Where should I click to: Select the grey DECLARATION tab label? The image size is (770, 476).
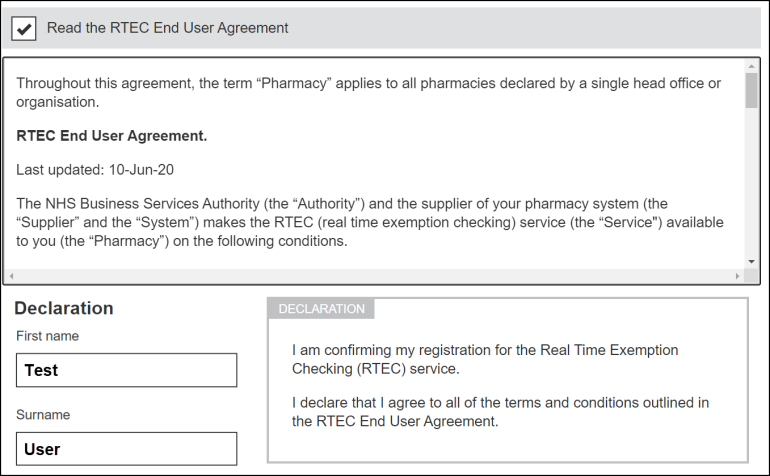(x=321, y=309)
